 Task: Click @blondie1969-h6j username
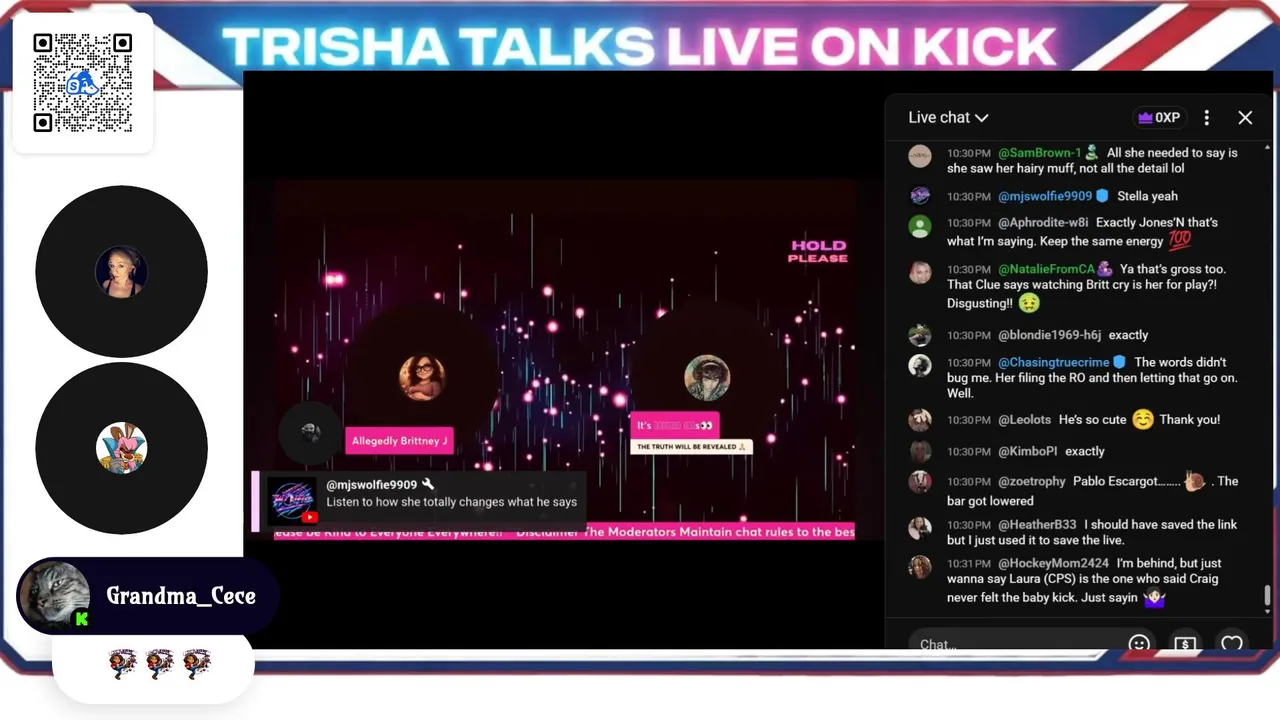click(x=1050, y=335)
